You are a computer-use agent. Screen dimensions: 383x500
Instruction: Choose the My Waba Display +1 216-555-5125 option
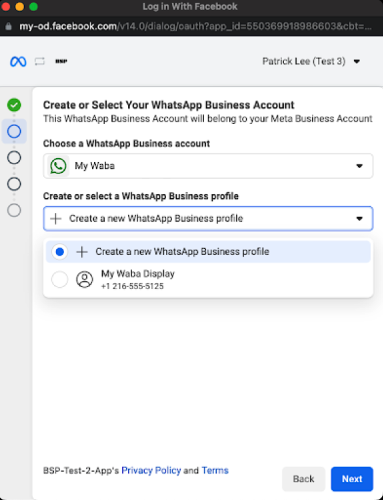[x=208, y=279]
